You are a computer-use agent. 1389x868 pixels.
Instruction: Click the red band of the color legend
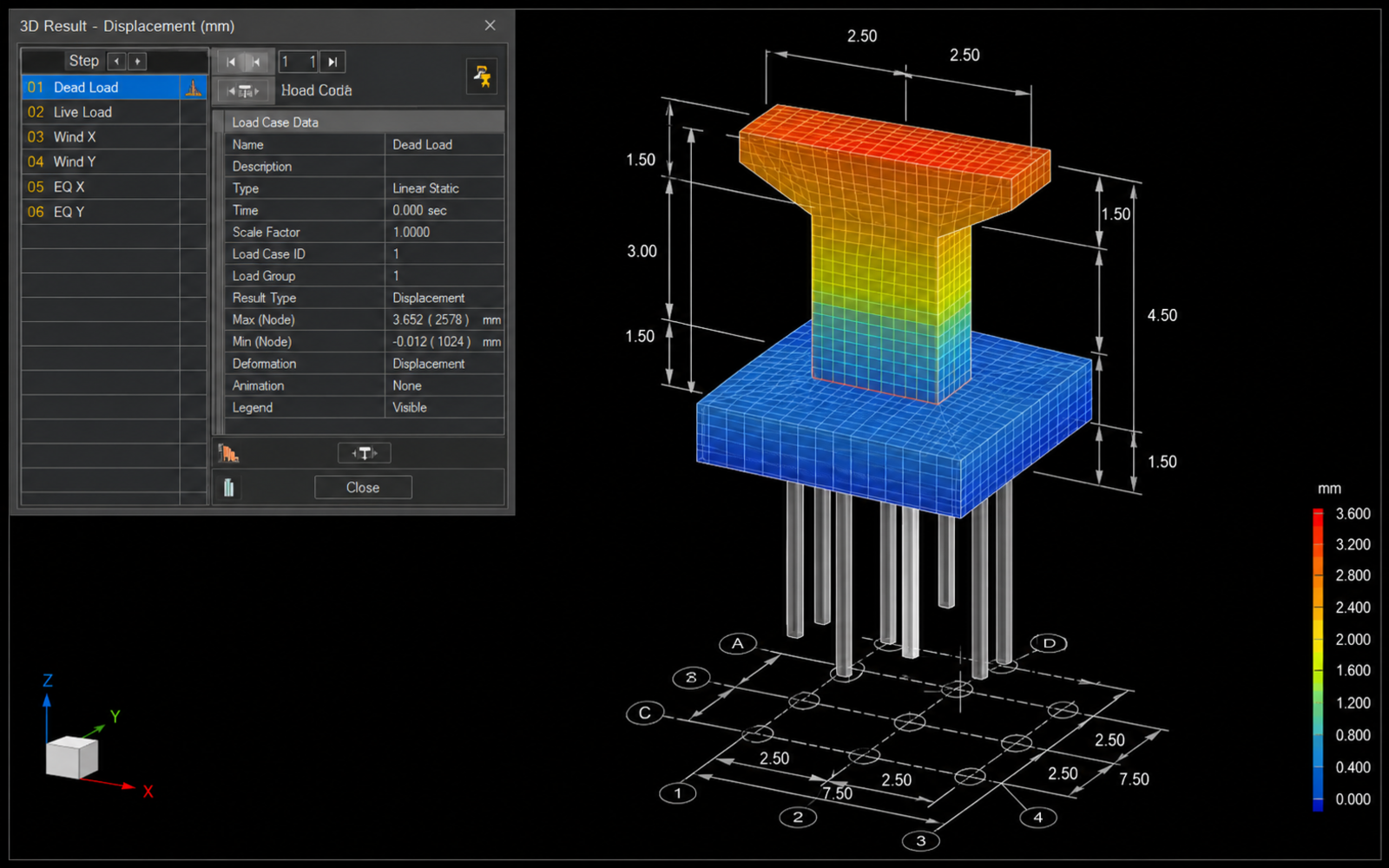click(1318, 526)
